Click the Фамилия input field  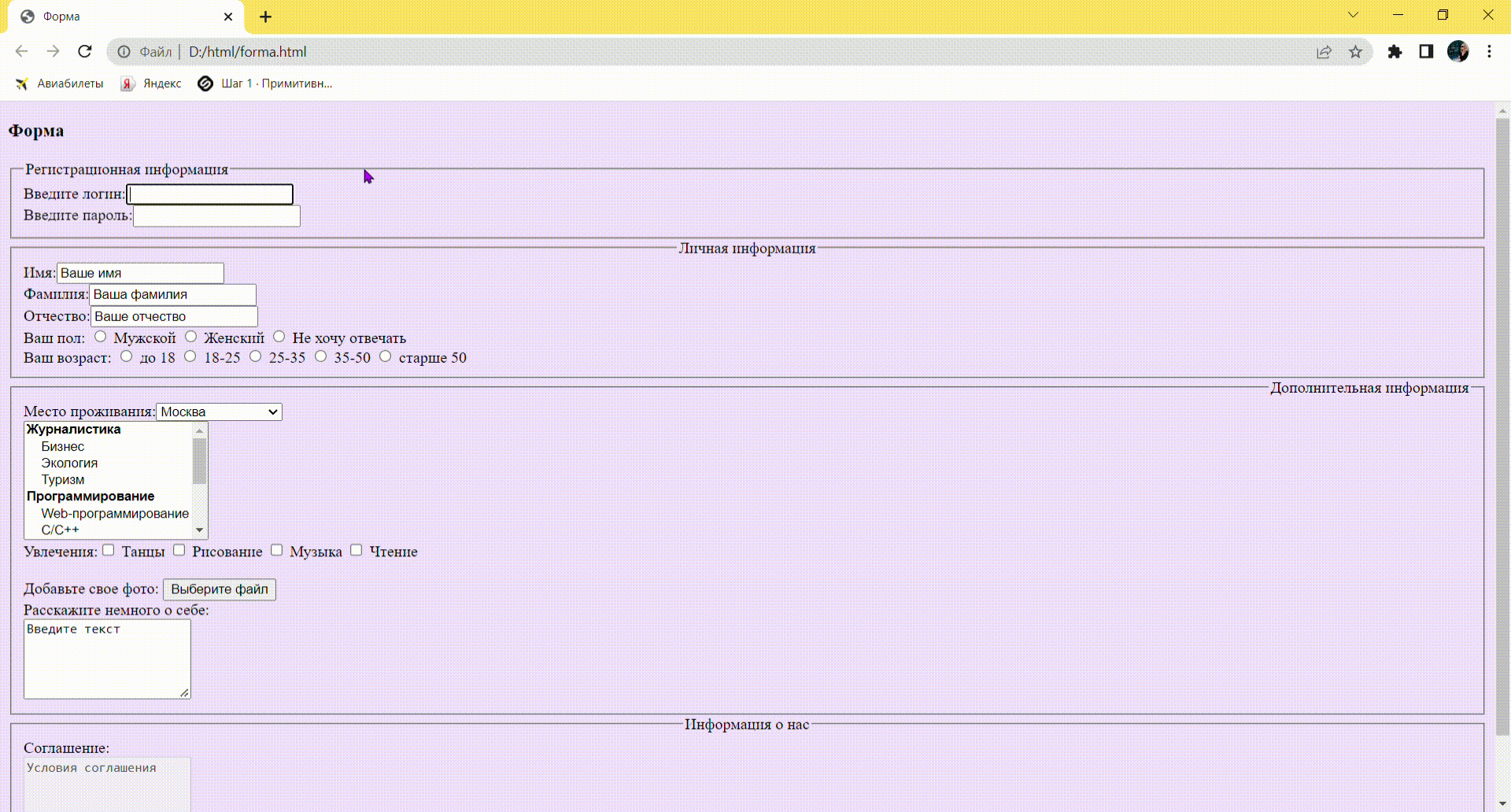tap(172, 294)
